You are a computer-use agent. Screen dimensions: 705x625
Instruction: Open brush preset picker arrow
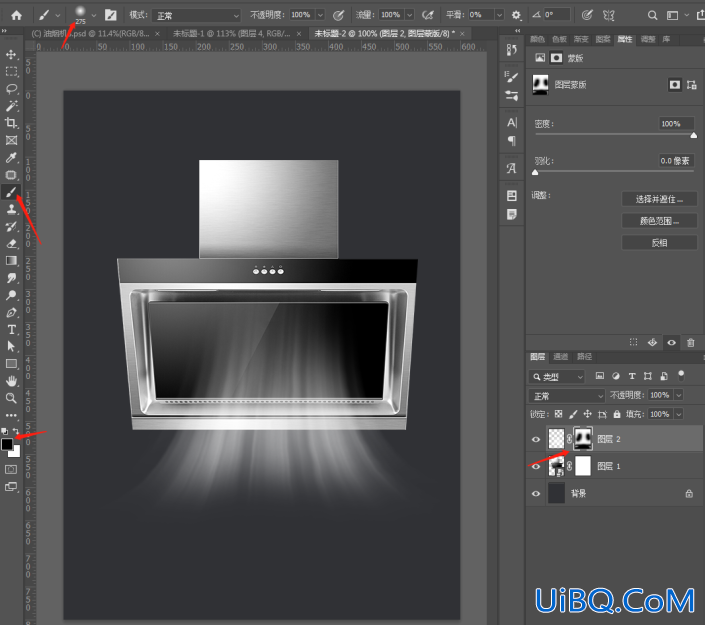pos(94,15)
